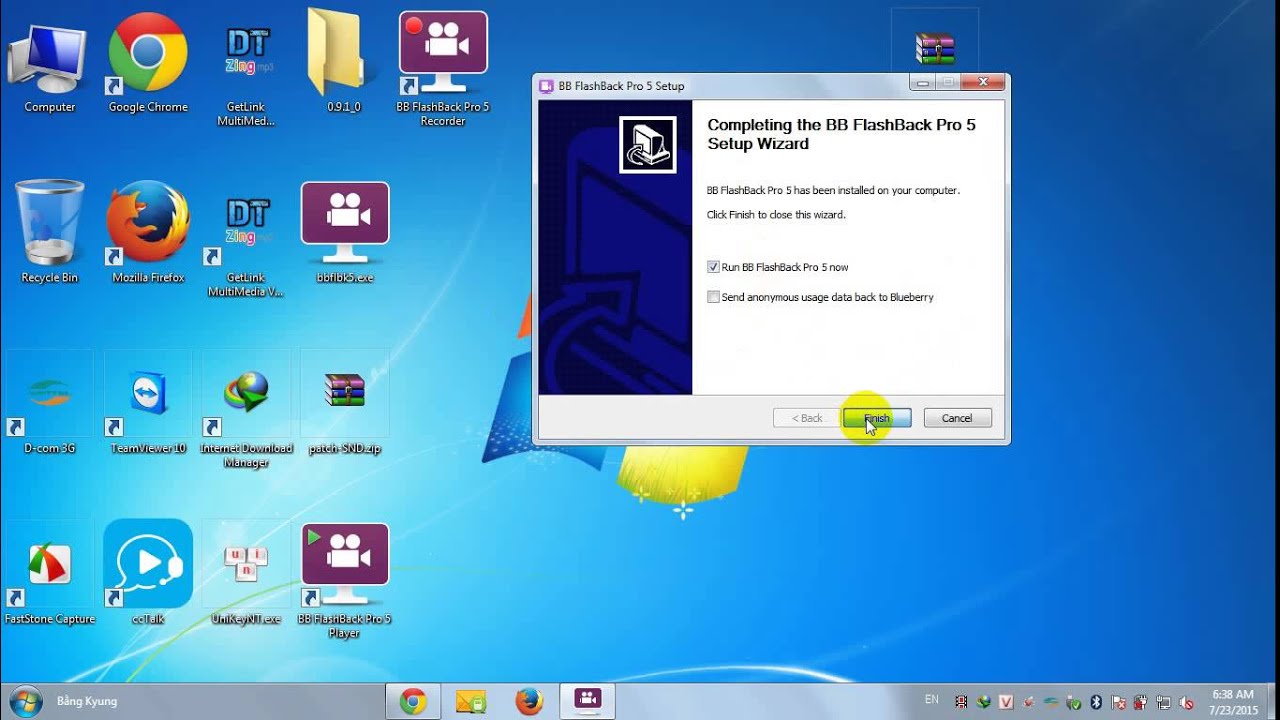Select the WinRAR archive icon at top right
This screenshot has height=720, width=1280.
coord(935,48)
